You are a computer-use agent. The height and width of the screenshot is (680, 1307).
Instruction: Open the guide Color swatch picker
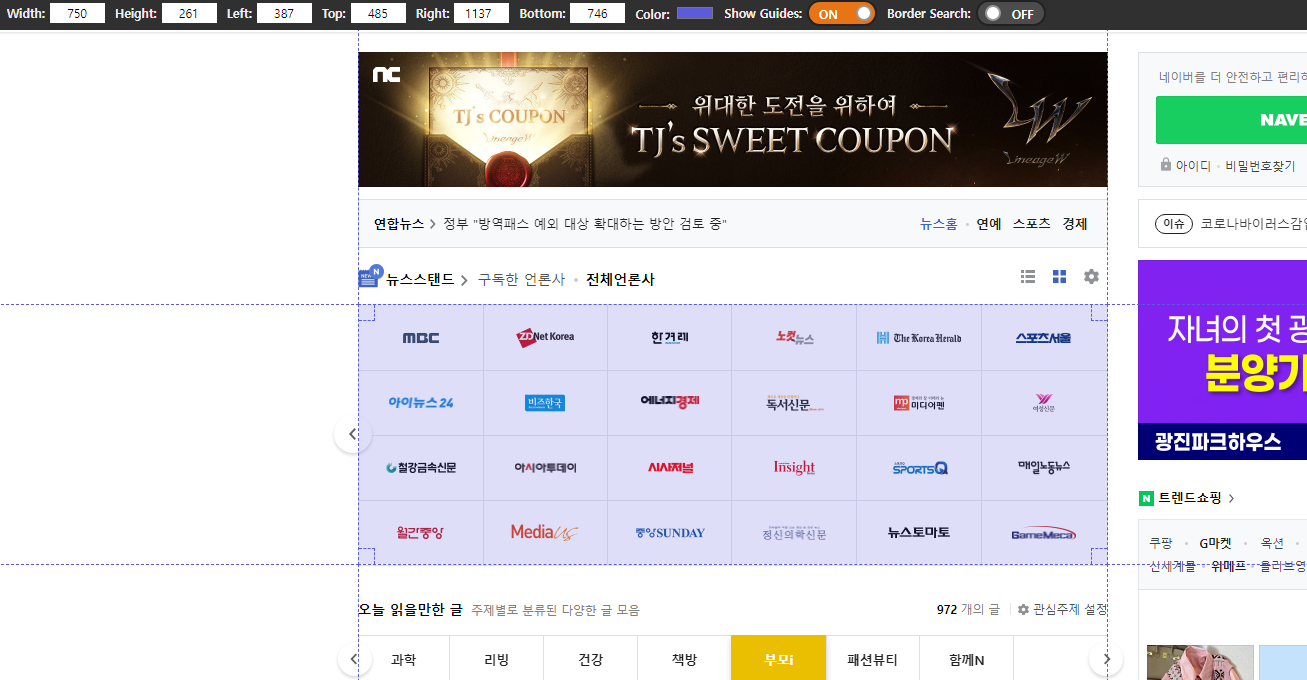tap(695, 14)
